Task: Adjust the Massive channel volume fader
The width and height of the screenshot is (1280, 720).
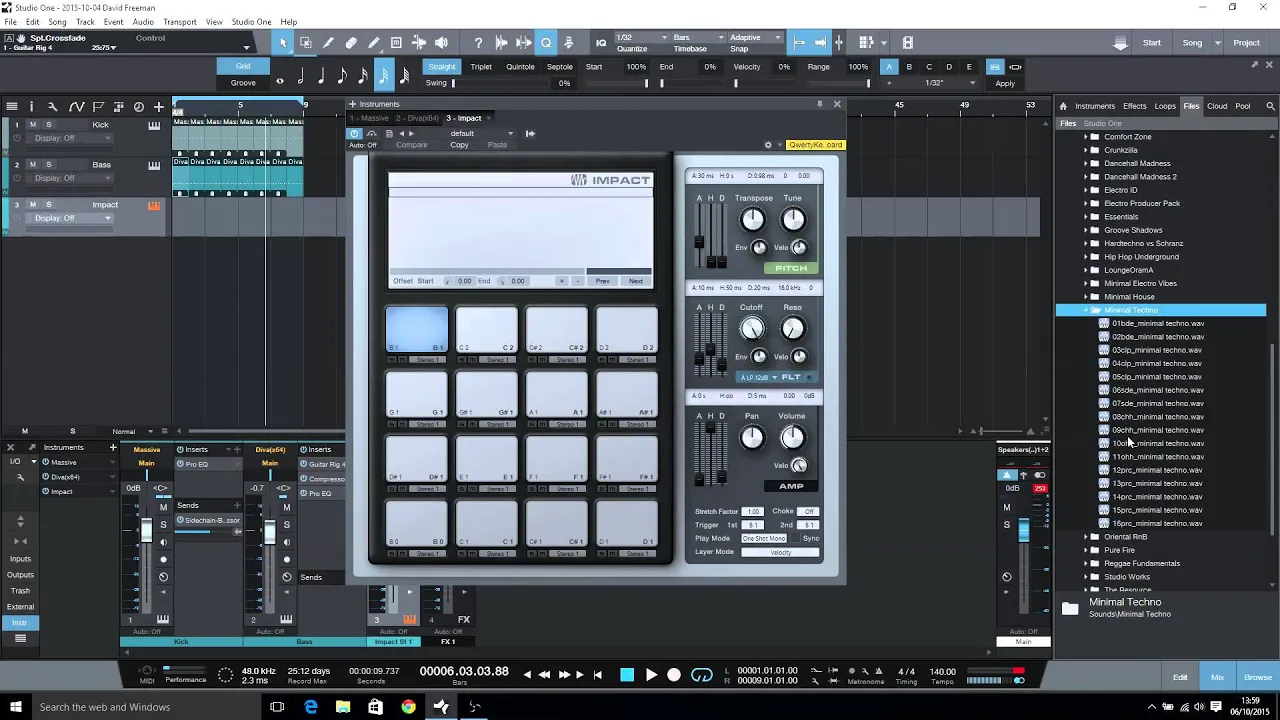Action: click(146, 531)
